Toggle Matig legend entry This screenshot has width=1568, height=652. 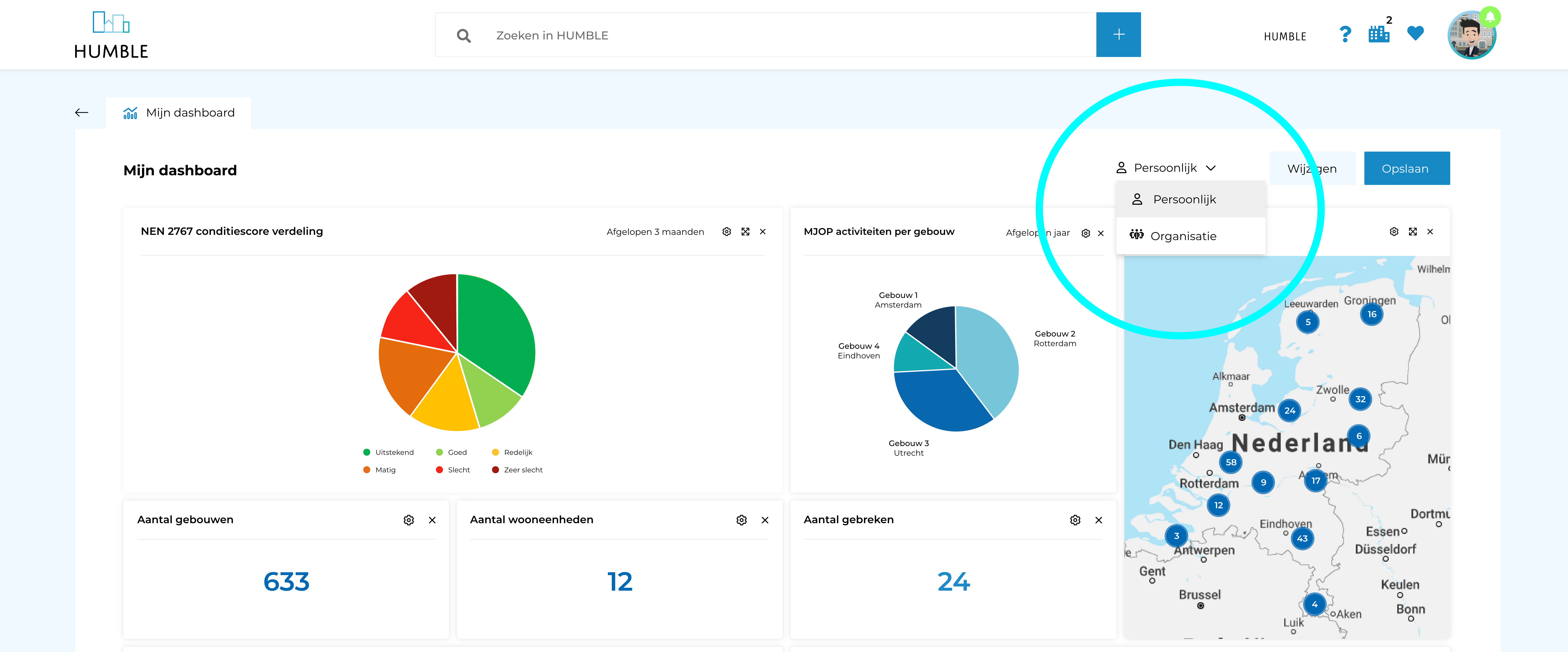pyautogui.click(x=379, y=470)
